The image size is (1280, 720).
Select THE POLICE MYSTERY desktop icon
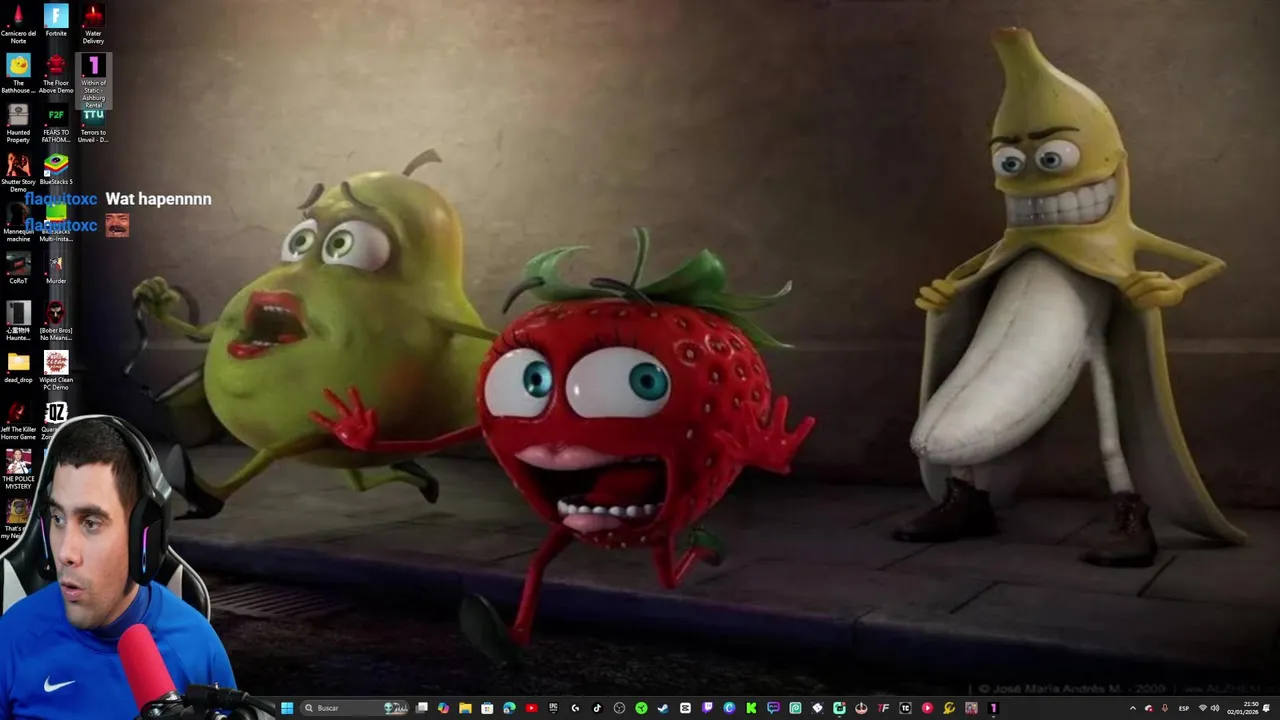tap(18, 470)
